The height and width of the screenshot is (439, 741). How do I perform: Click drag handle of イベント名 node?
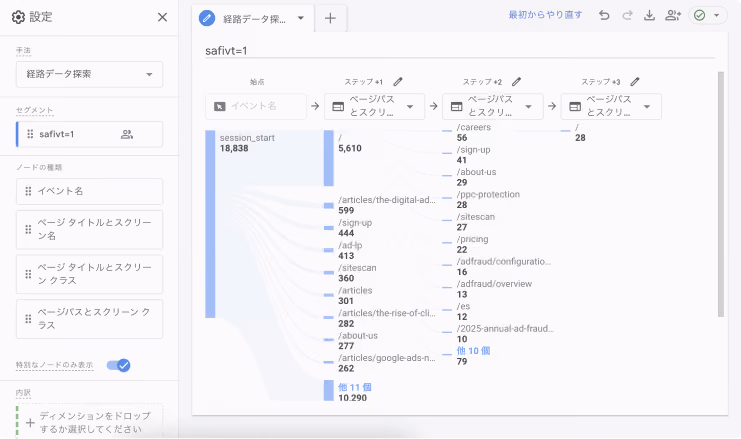(x=28, y=191)
